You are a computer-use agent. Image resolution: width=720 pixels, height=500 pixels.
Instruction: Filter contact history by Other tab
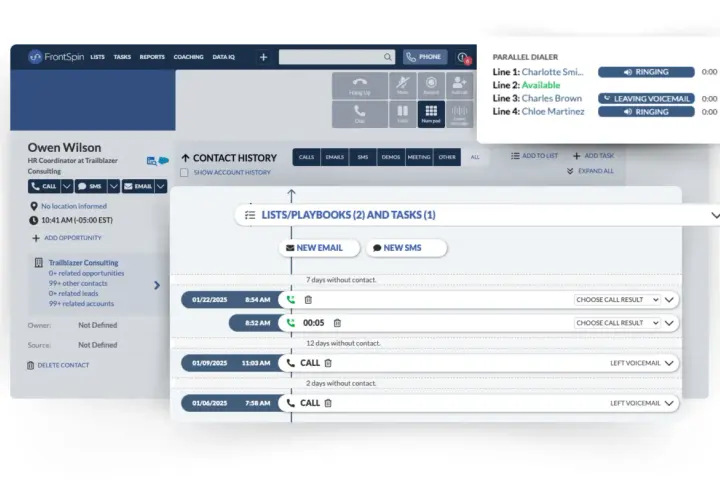(447, 157)
